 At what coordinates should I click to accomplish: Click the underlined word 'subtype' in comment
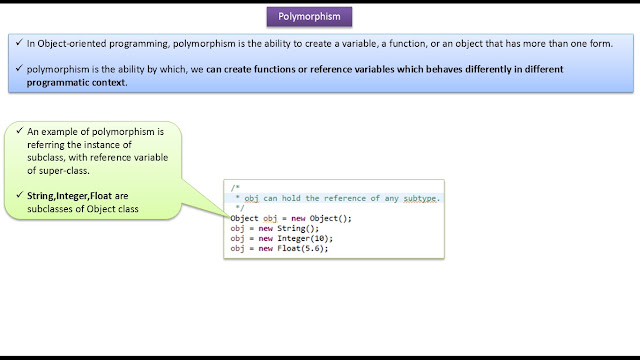[420, 198]
